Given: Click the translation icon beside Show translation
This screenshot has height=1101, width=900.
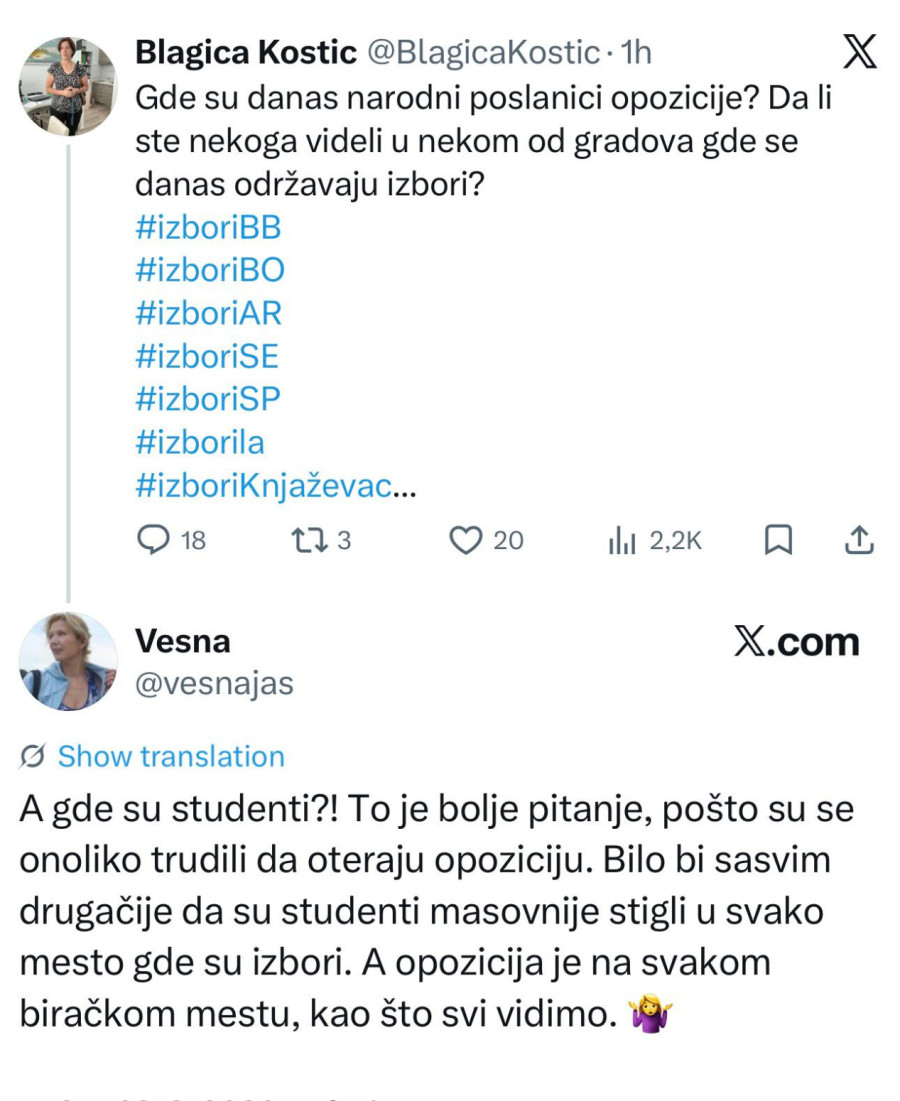Looking at the screenshot, I should [31, 757].
